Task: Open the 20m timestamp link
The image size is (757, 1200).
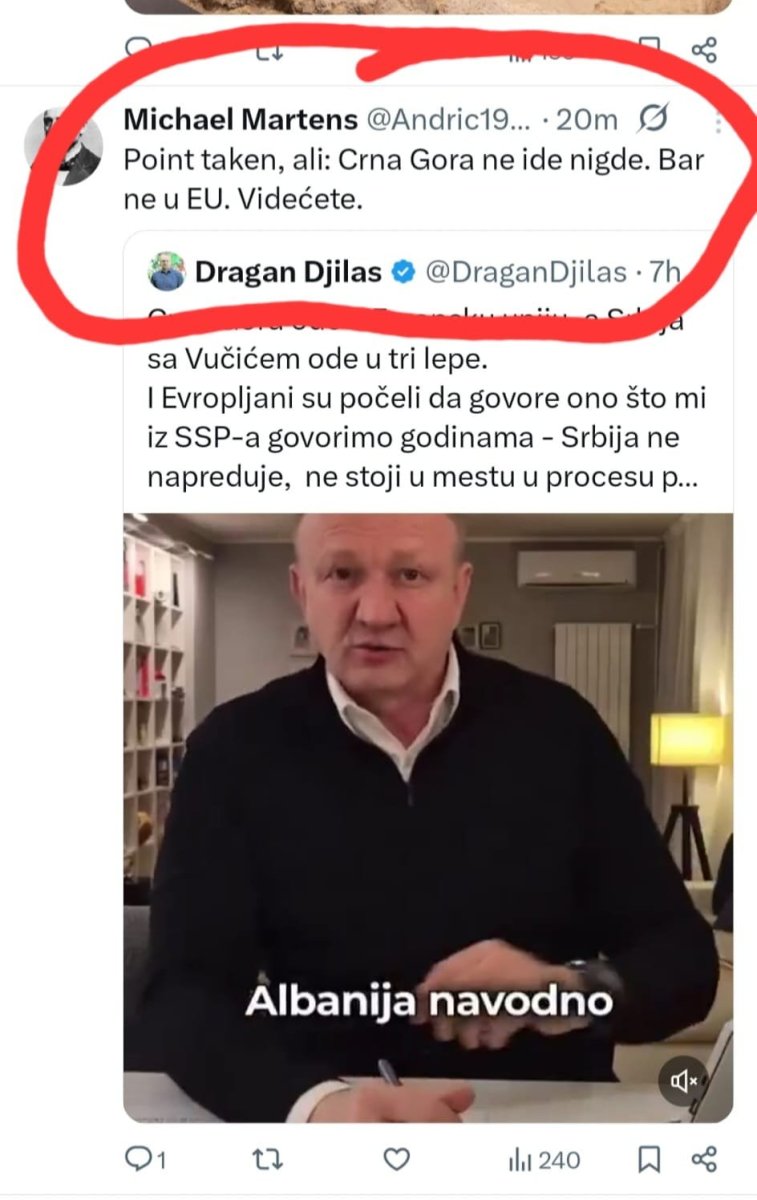Action: point(587,120)
